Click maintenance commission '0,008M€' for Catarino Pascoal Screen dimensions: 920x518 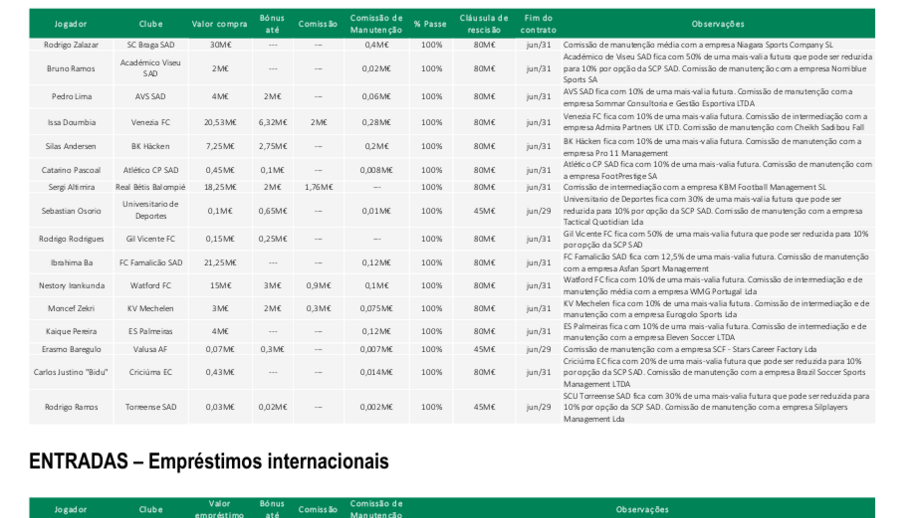click(377, 170)
